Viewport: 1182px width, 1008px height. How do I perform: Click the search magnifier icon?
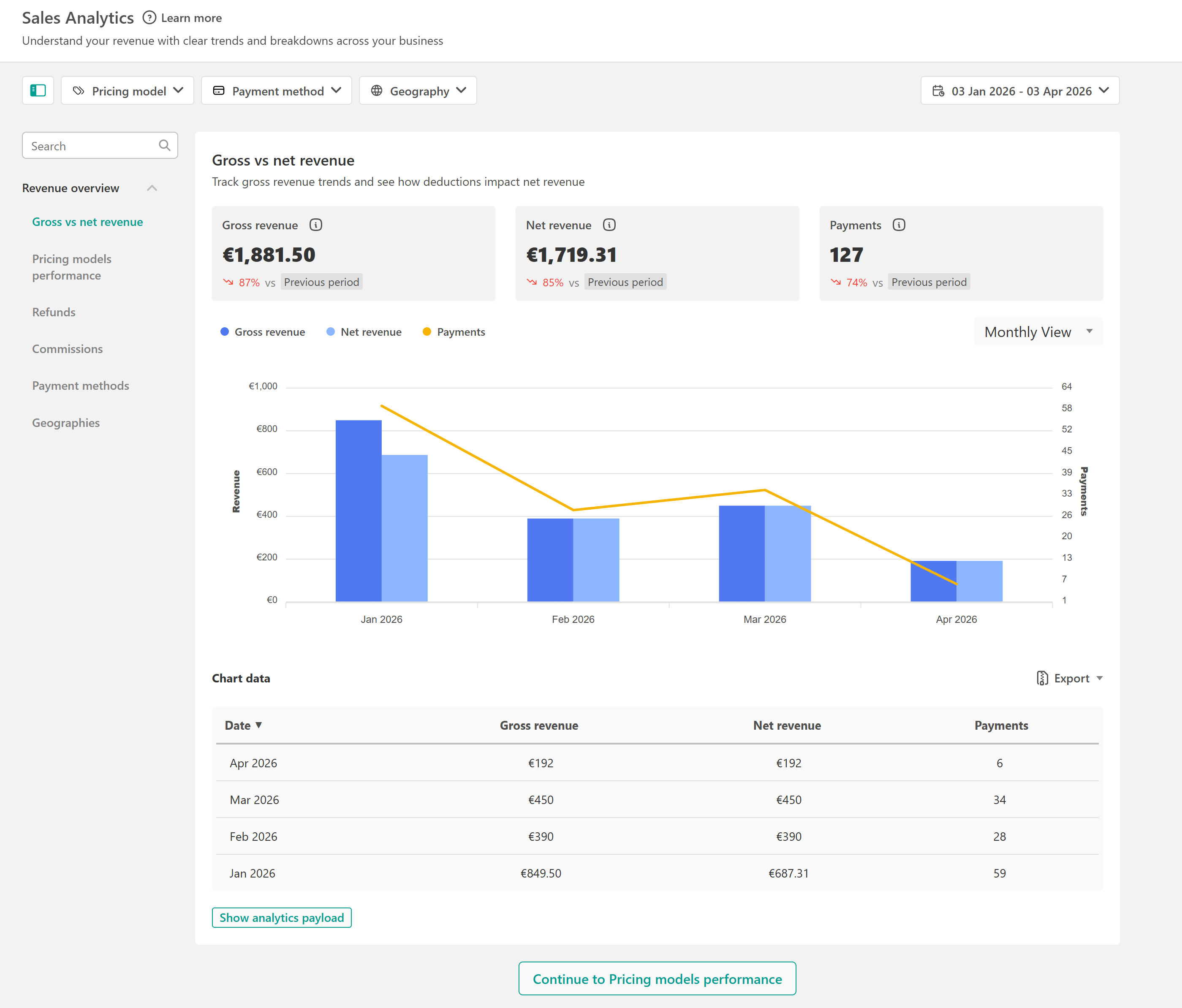164,145
